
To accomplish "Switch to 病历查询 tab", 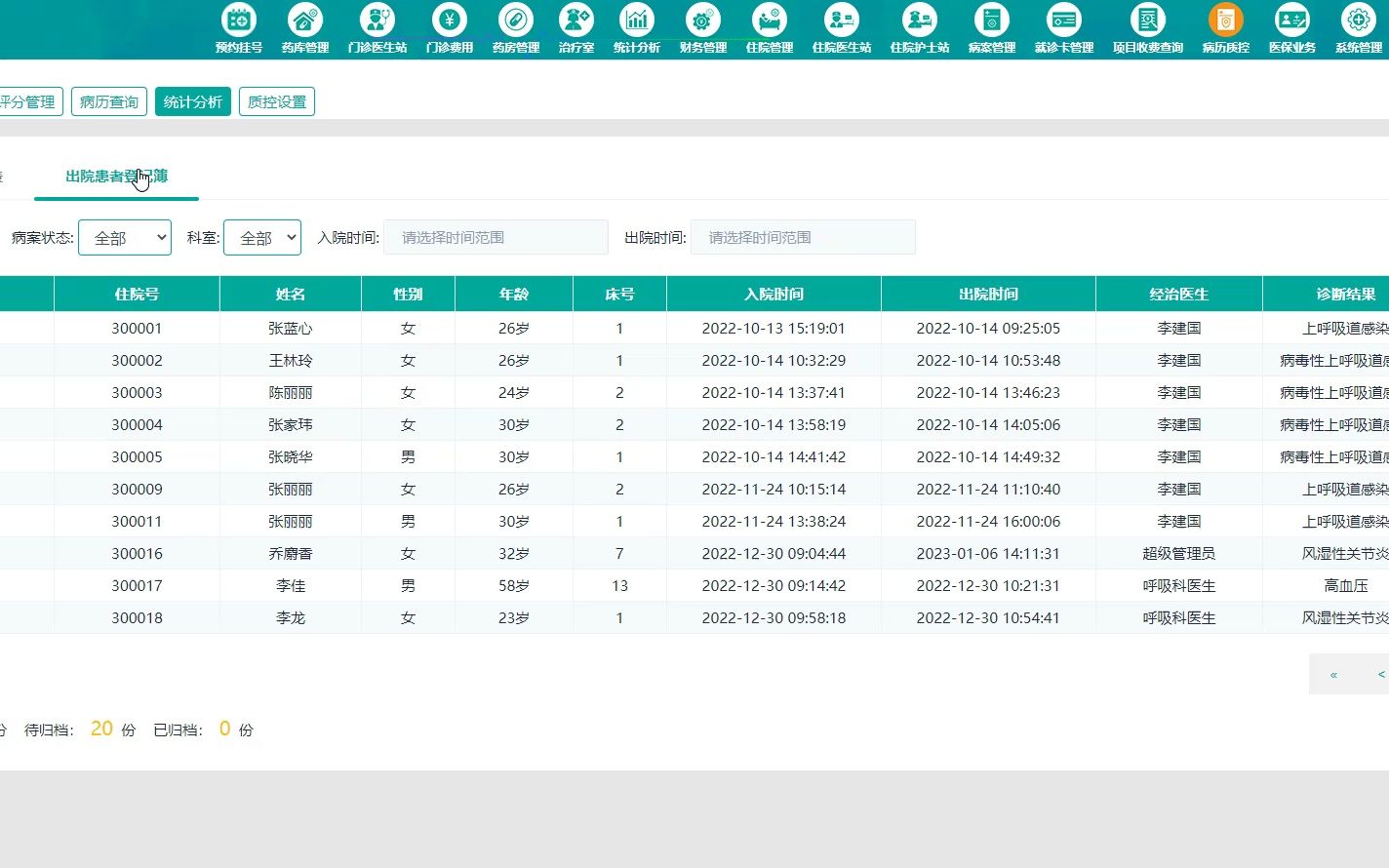I will click(109, 101).
